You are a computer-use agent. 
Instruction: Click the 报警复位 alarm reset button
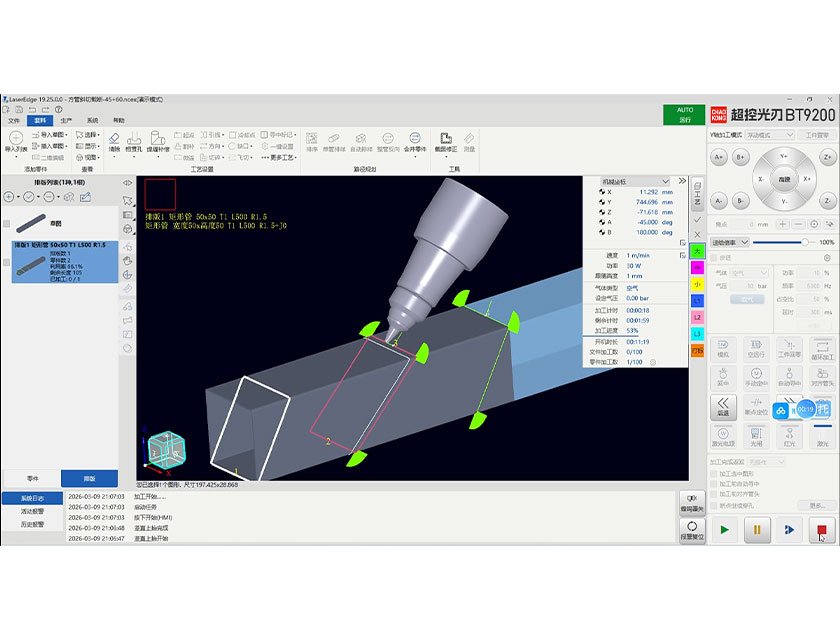click(x=691, y=529)
